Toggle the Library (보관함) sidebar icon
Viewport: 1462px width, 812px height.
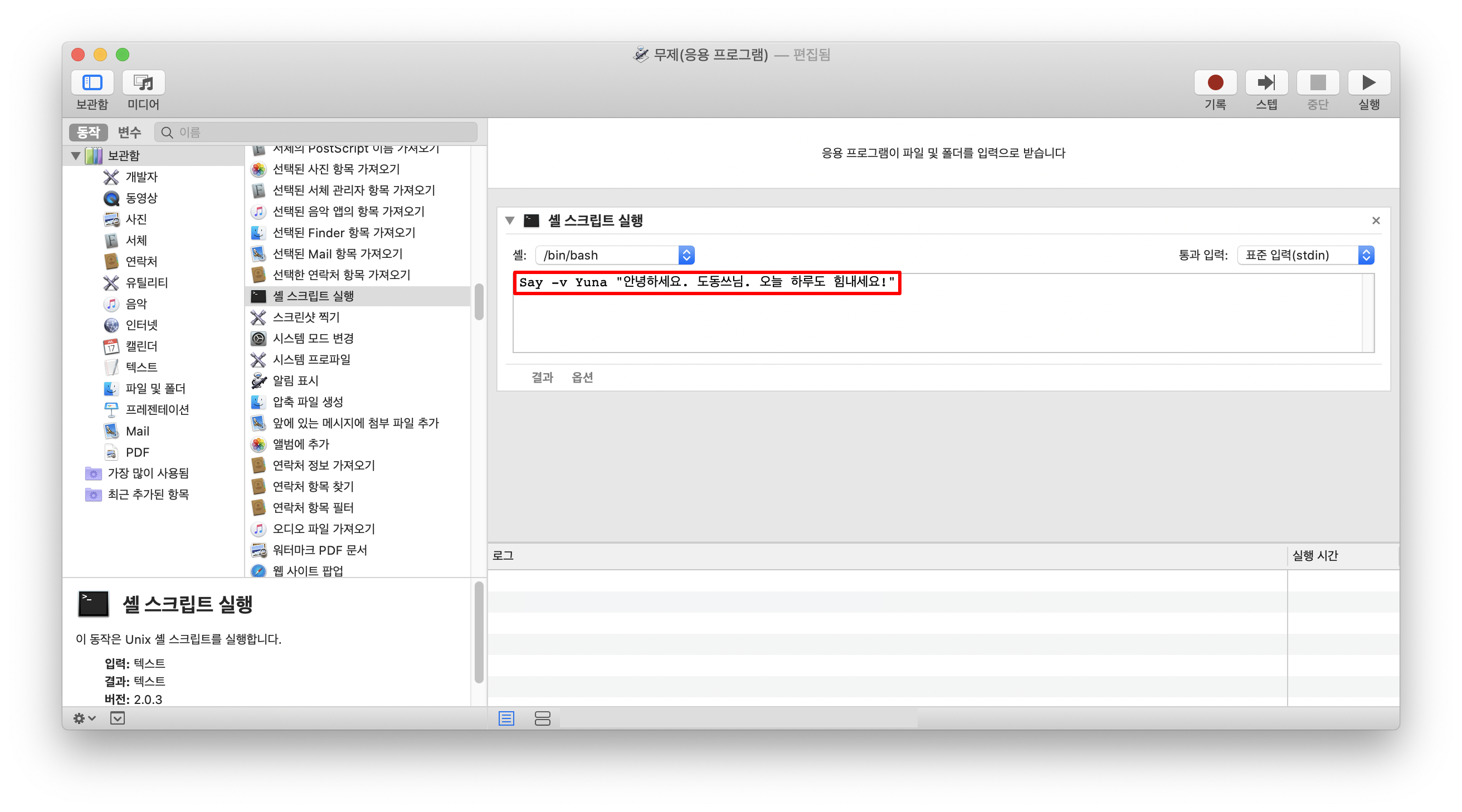click(92, 83)
